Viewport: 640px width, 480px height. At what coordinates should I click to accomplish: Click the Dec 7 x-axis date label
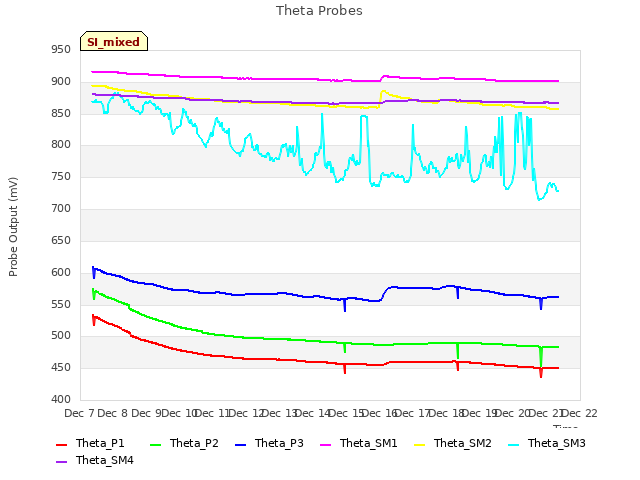[x=79, y=413]
